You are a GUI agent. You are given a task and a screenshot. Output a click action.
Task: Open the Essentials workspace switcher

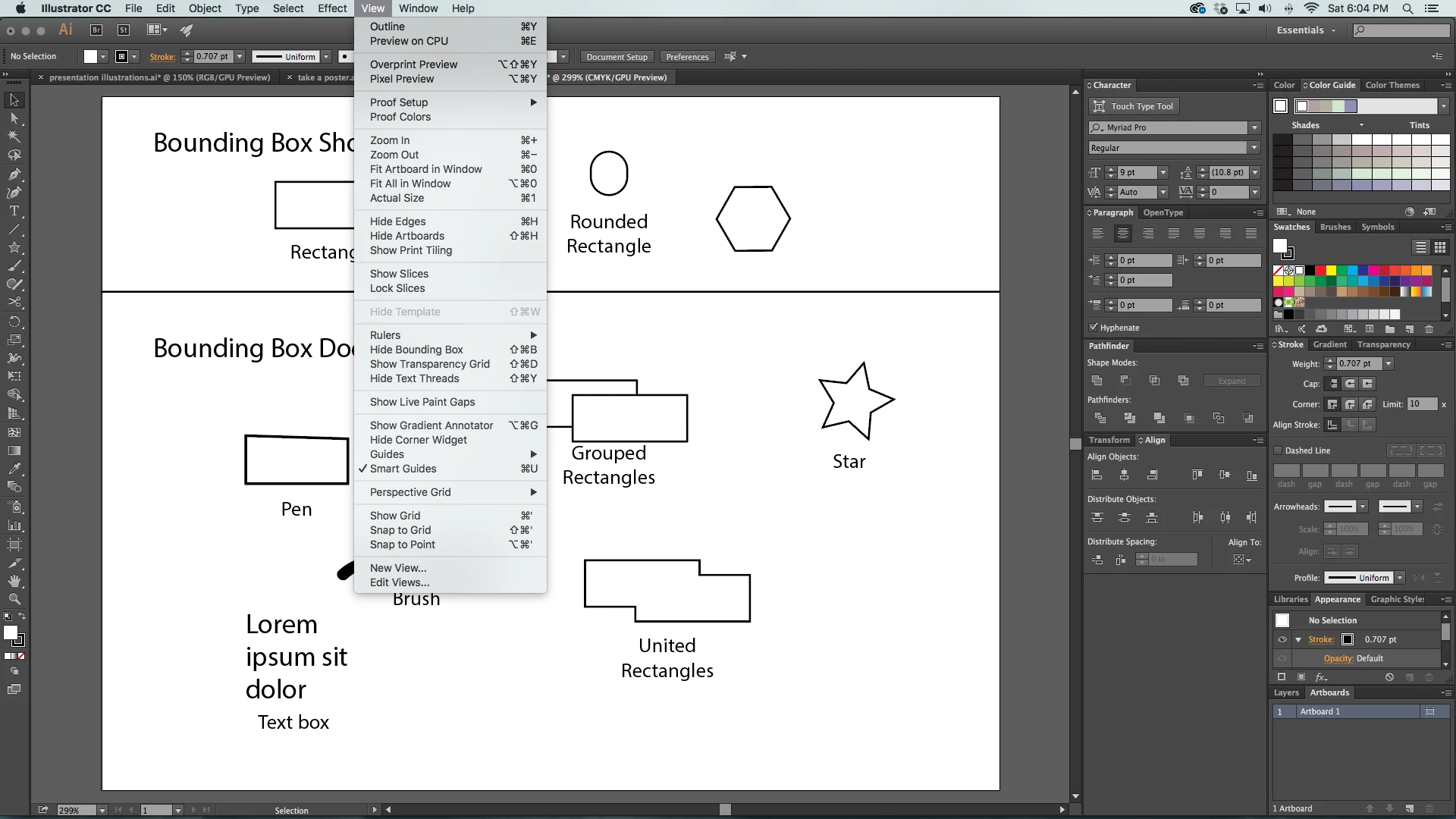pyautogui.click(x=1306, y=30)
